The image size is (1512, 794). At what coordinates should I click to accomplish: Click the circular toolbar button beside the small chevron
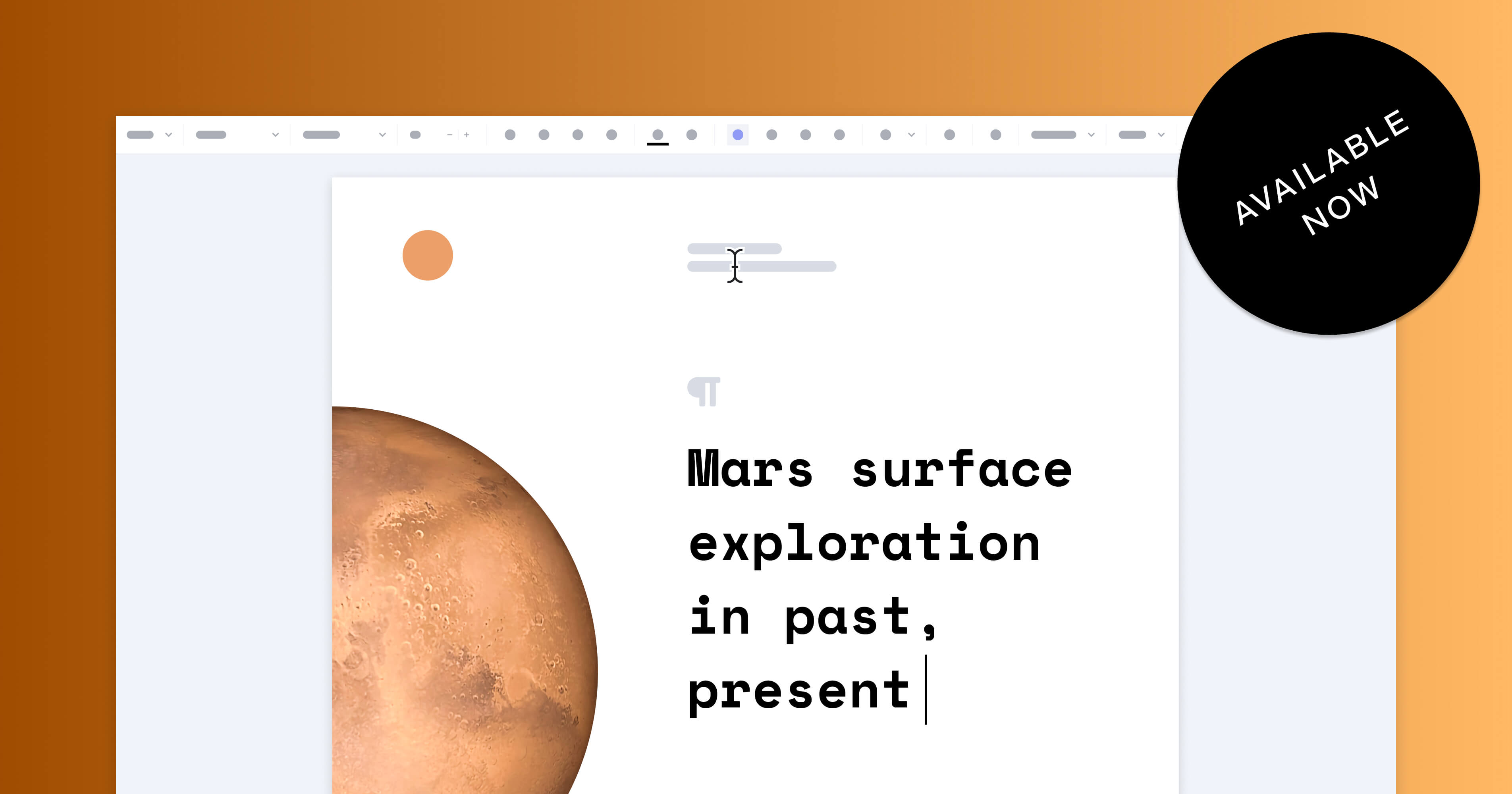pyautogui.click(x=886, y=135)
